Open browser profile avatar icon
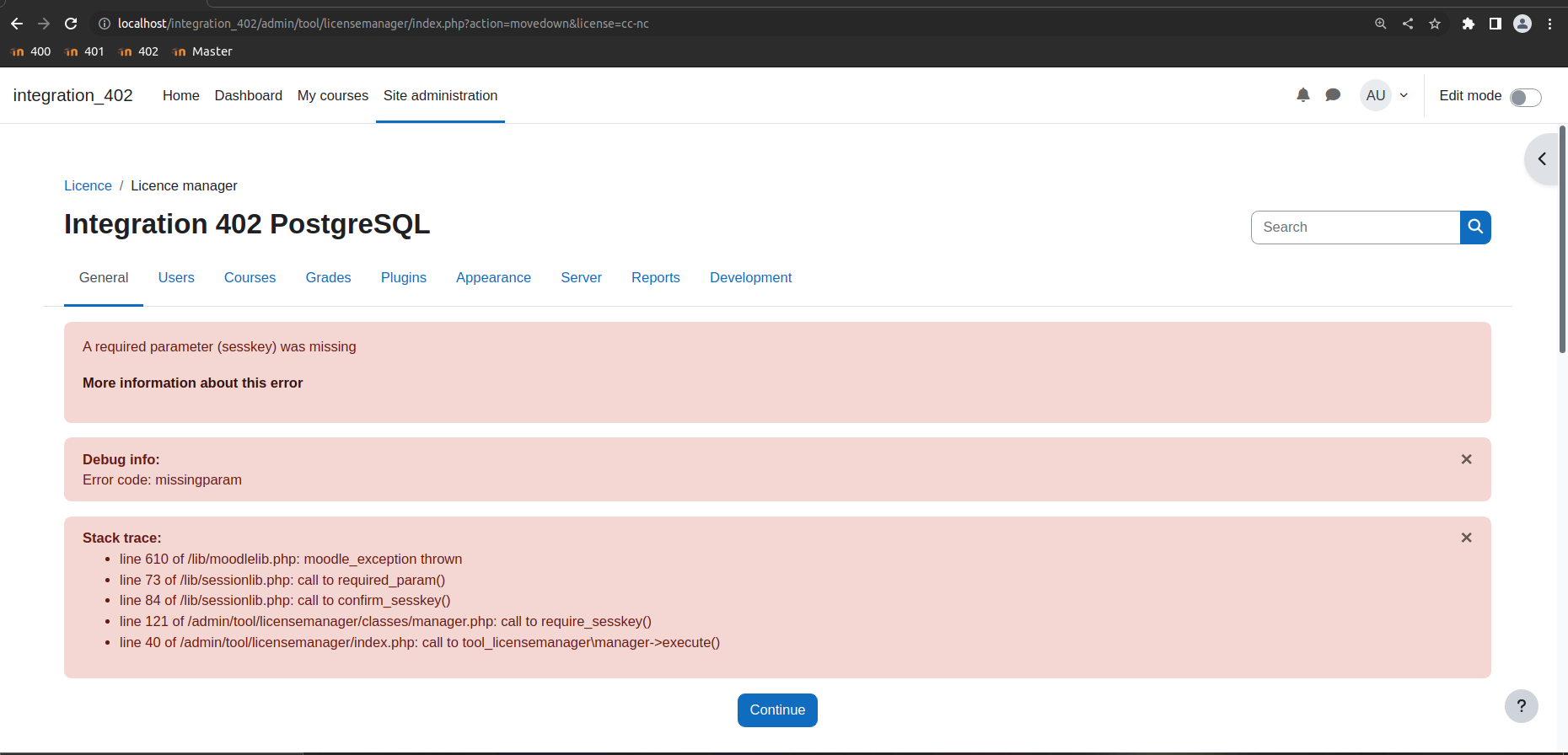The image size is (1568, 755). (1522, 24)
